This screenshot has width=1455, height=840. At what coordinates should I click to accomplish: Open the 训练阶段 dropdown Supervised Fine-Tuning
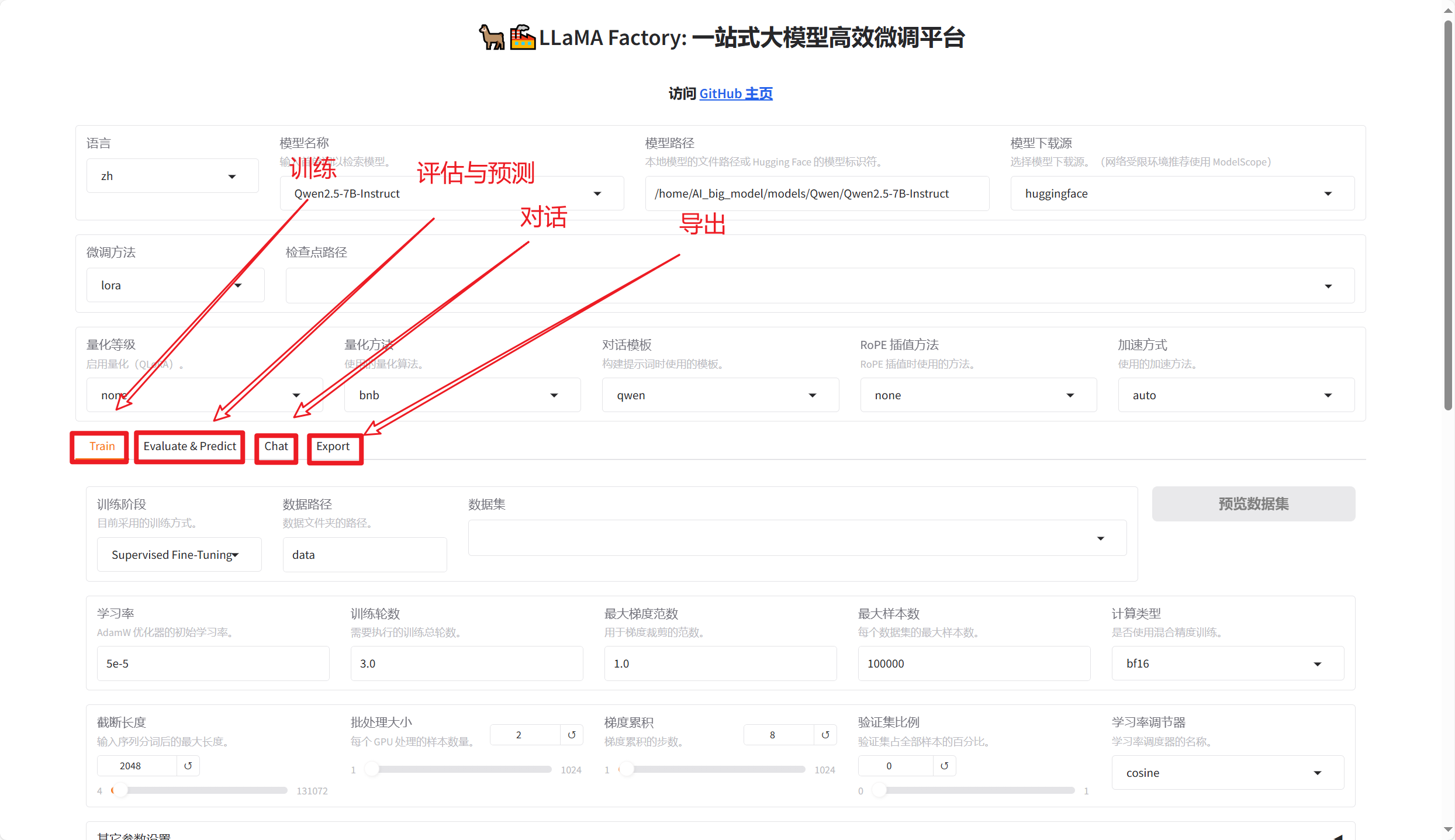pyautogui.click(x=179, y=555)
